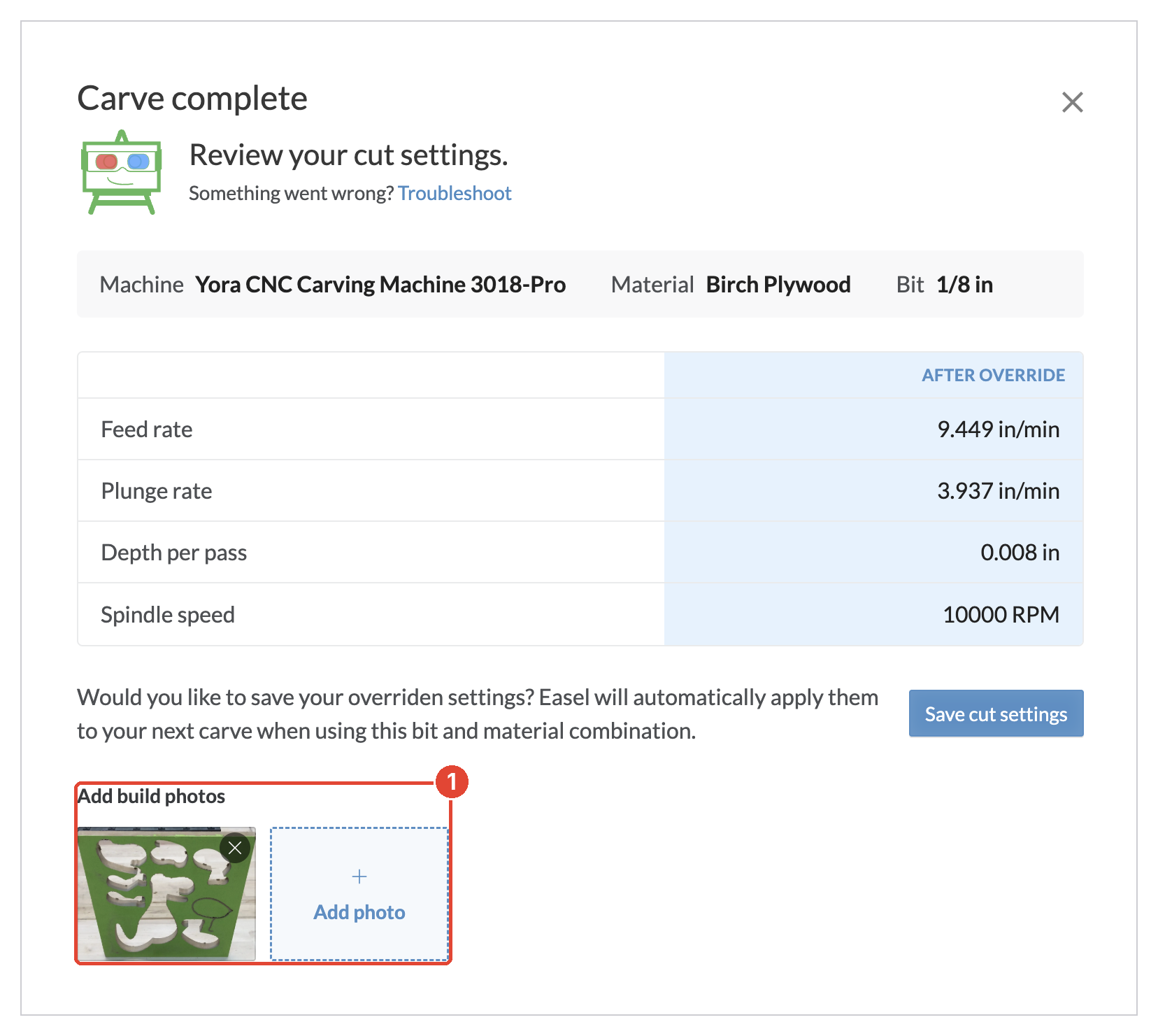The width and height of the screenshot is (1158, 1036).
Task: Click the Add photo box
Action: [x=359, y=894]
